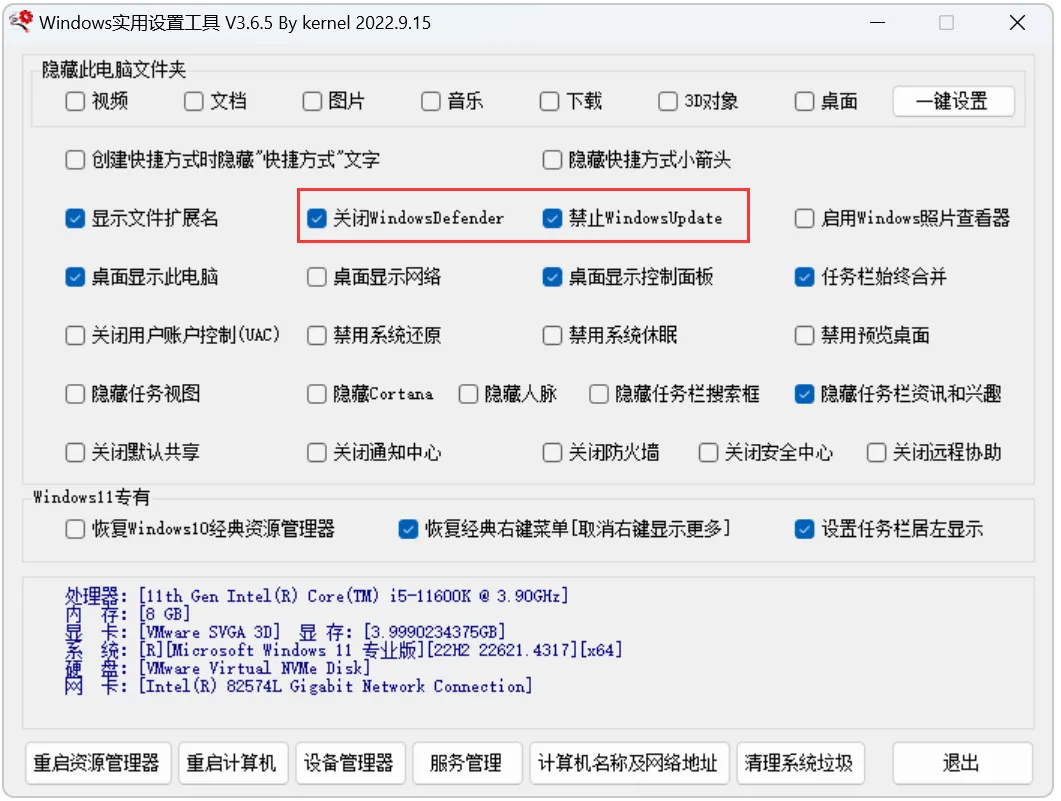The height and width of the screenshot is (801, 1061).
Task: Open 设备管理器 via bottom button
Action: click(349, 763)
